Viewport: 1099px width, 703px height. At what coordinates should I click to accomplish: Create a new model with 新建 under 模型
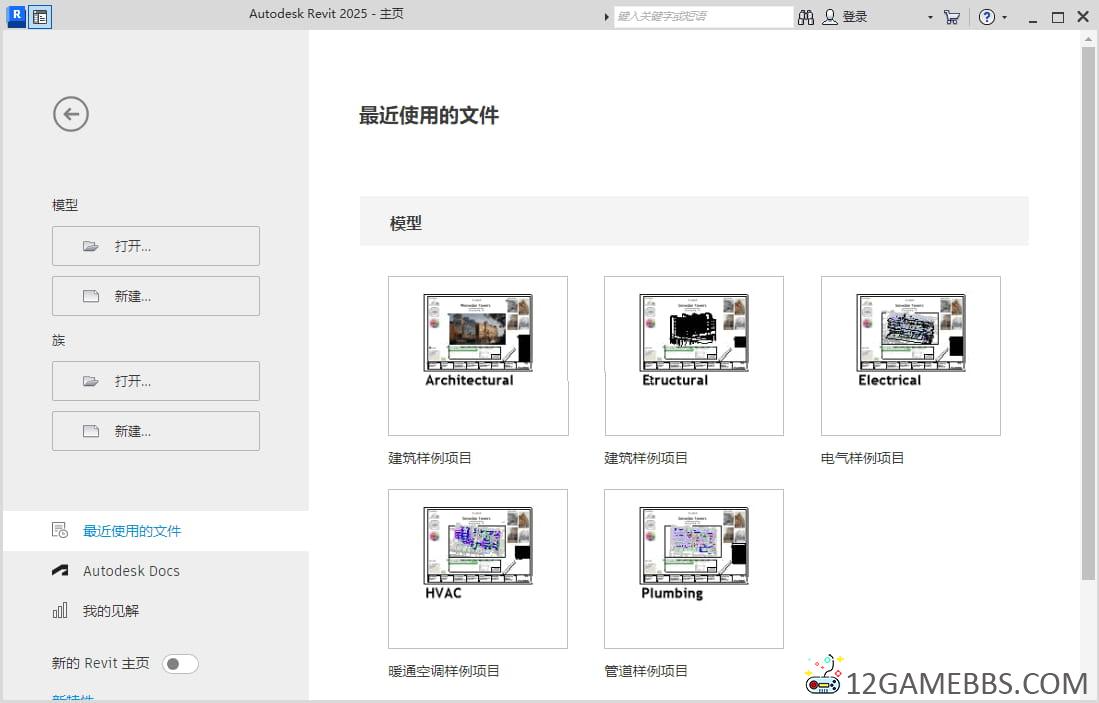tap(156, 296)
